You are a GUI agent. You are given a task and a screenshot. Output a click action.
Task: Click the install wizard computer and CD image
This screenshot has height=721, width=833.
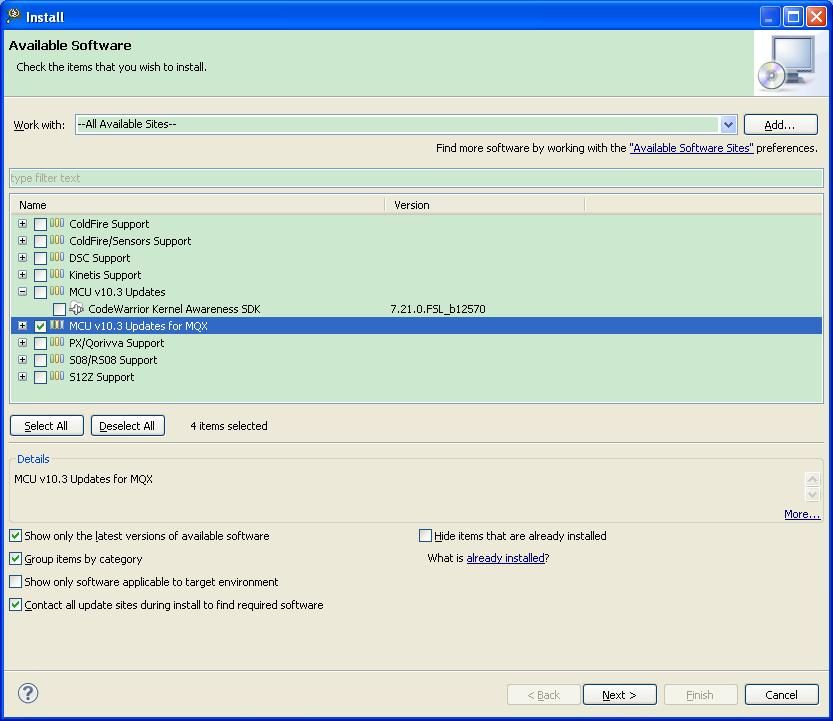789,63
